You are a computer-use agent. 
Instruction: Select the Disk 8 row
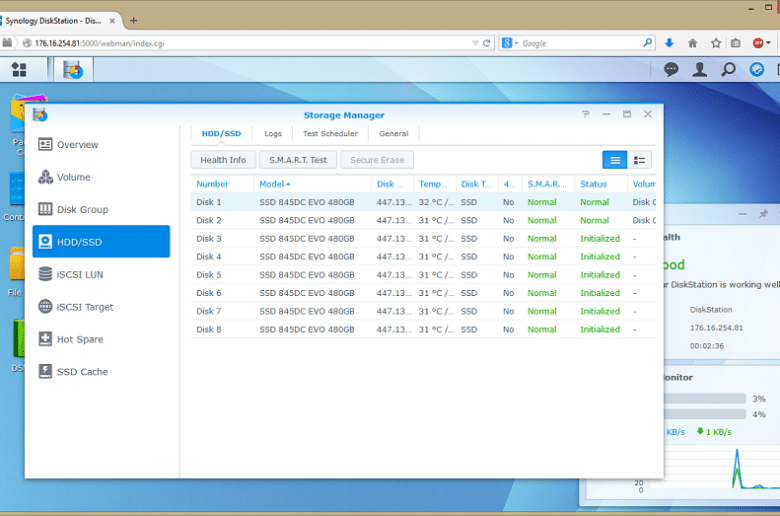423,329
